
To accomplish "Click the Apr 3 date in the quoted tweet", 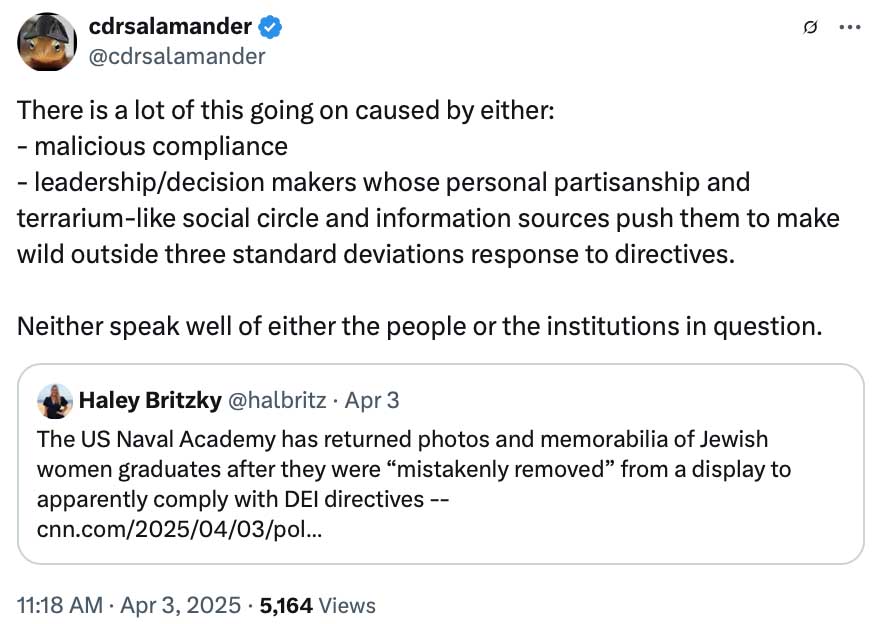I will pos(372,400).
